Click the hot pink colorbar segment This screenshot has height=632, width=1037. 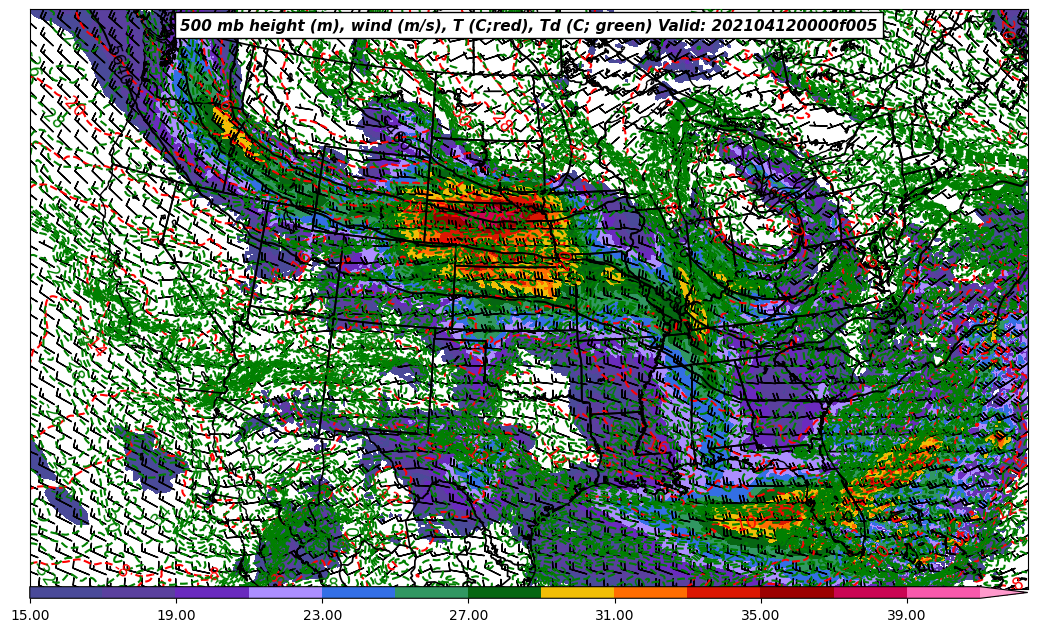tap(942, 592)
